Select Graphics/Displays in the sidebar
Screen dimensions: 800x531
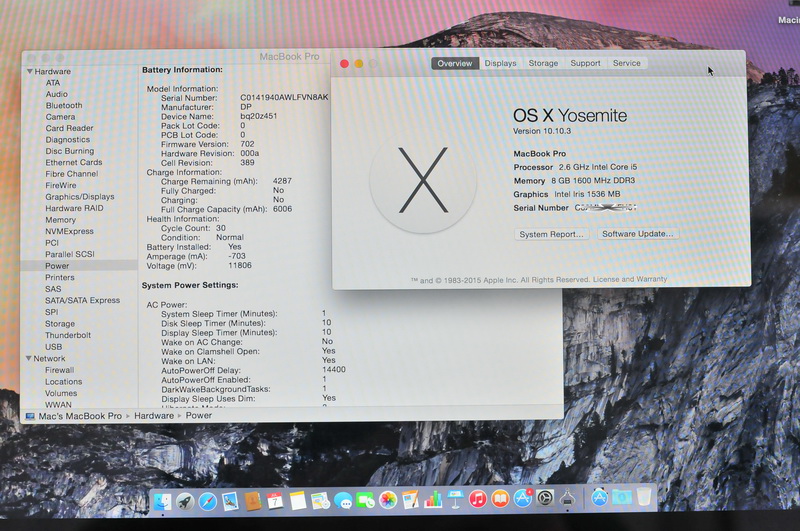tap(80, 197)
